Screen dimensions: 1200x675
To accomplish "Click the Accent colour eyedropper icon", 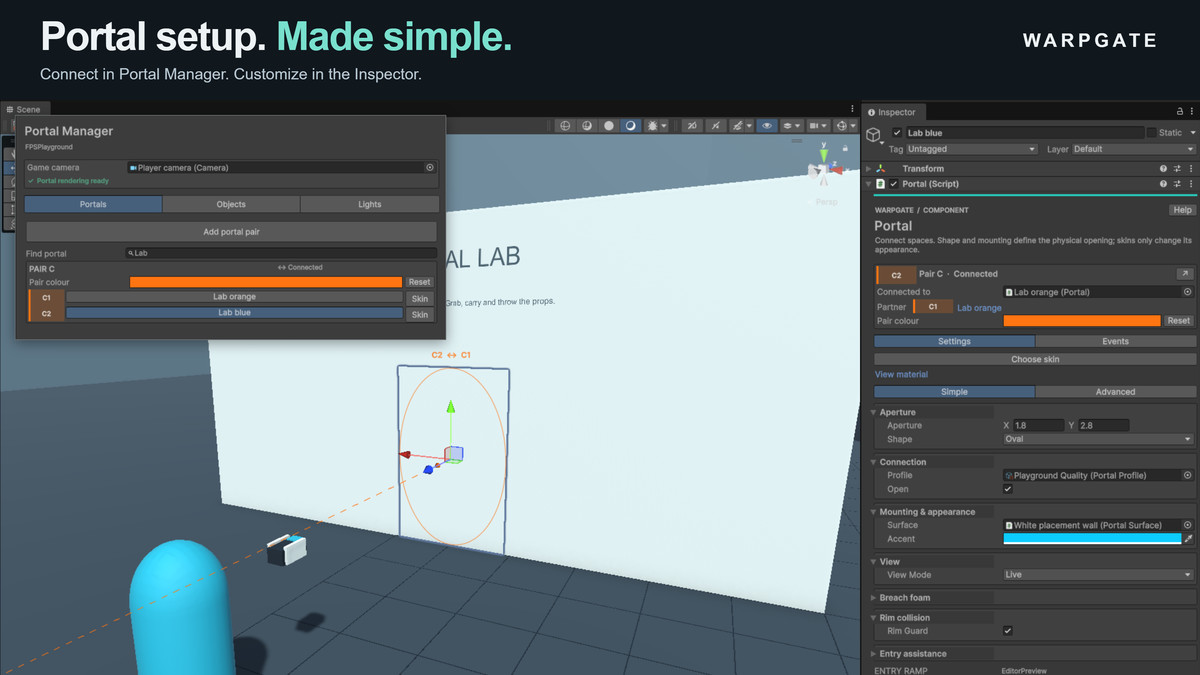I will point(1188,539).
